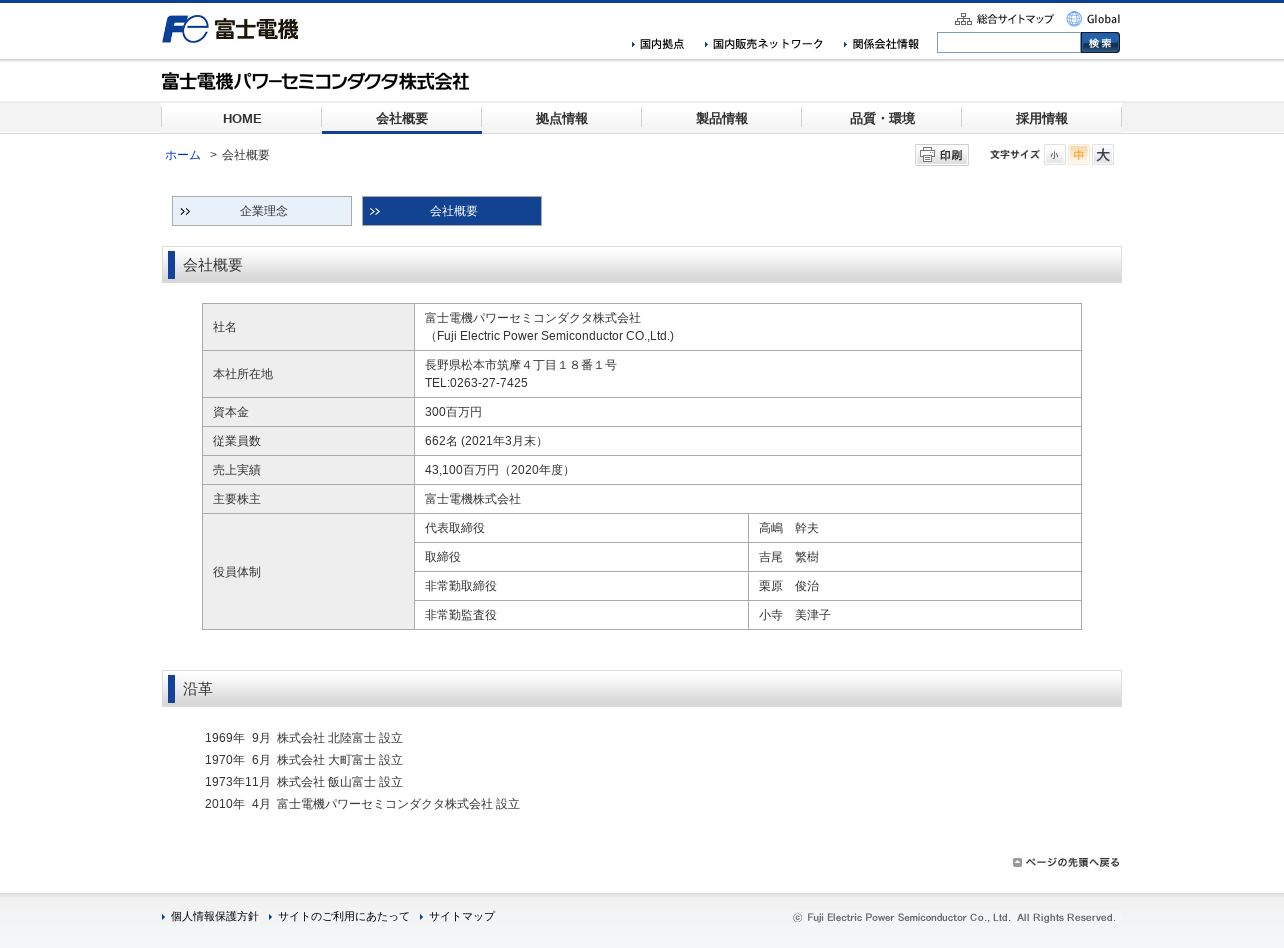1284x948 pixels.
Task: Select the 会社概要 main navigation tab
Action: coord(402,118)
